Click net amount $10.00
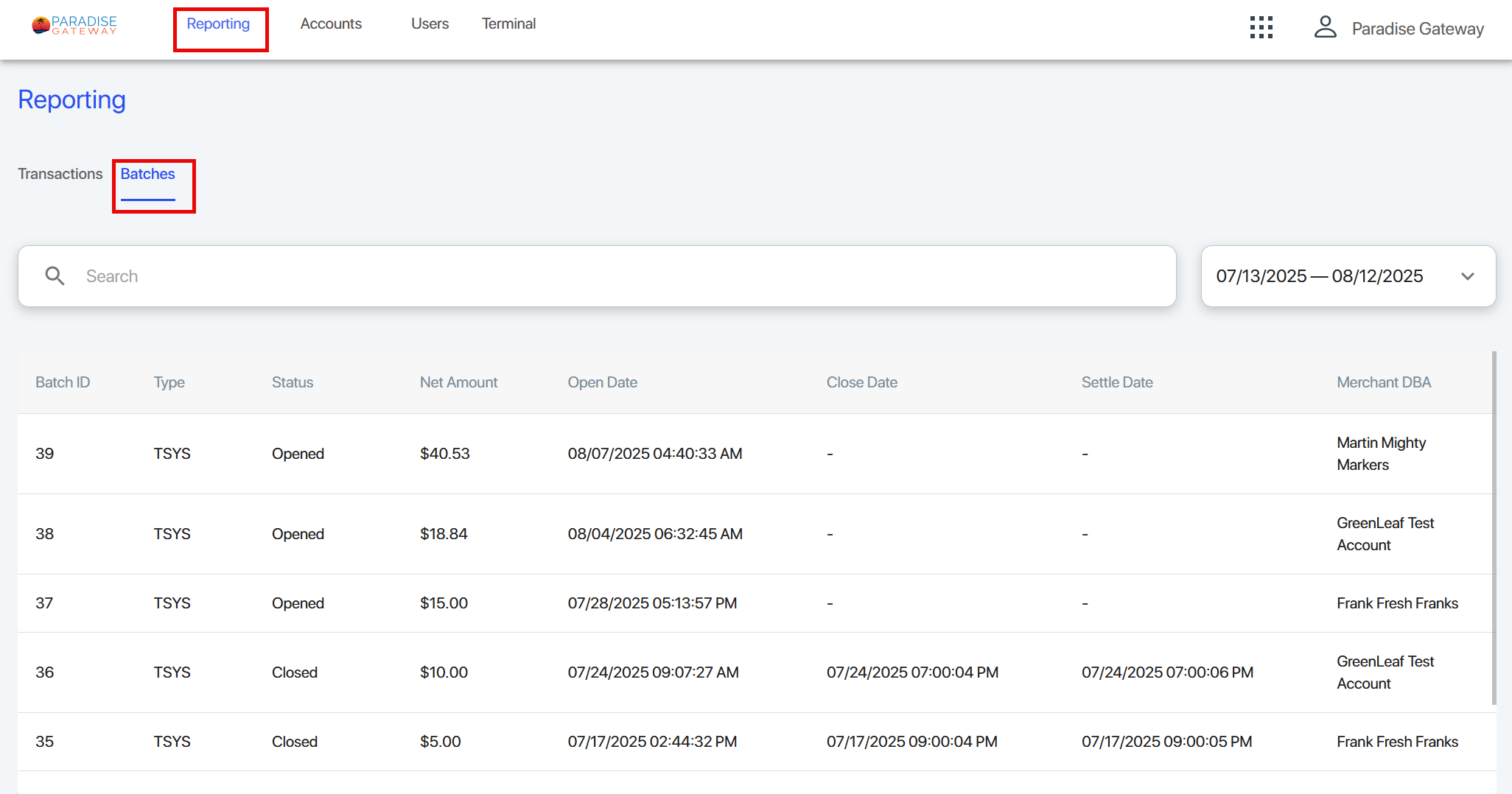Image resolution: width=1512 pixels, height=794 pixels. 444,672
